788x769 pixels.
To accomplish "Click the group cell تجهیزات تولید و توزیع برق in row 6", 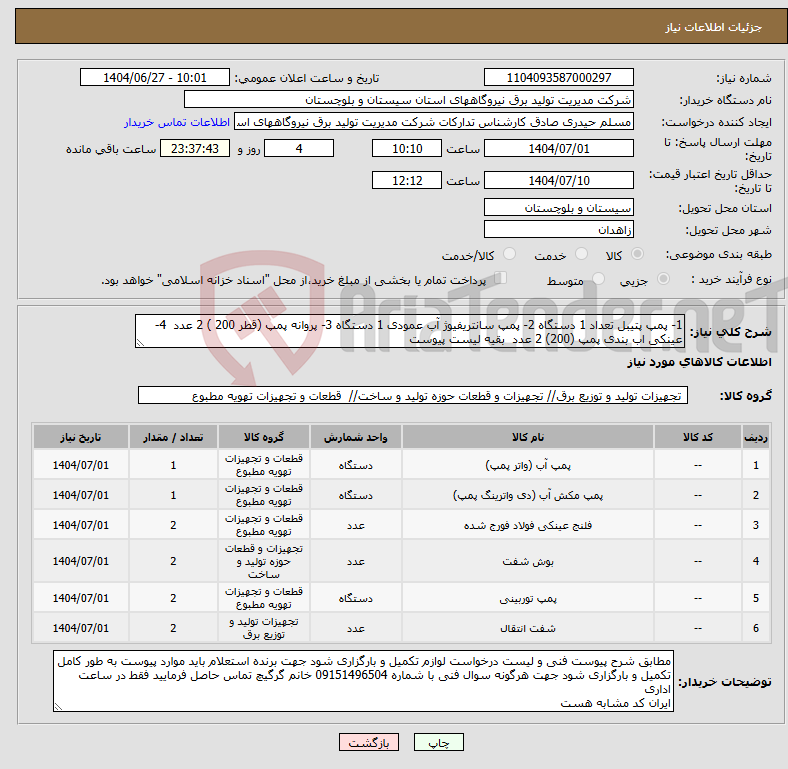I will [263, 628].
